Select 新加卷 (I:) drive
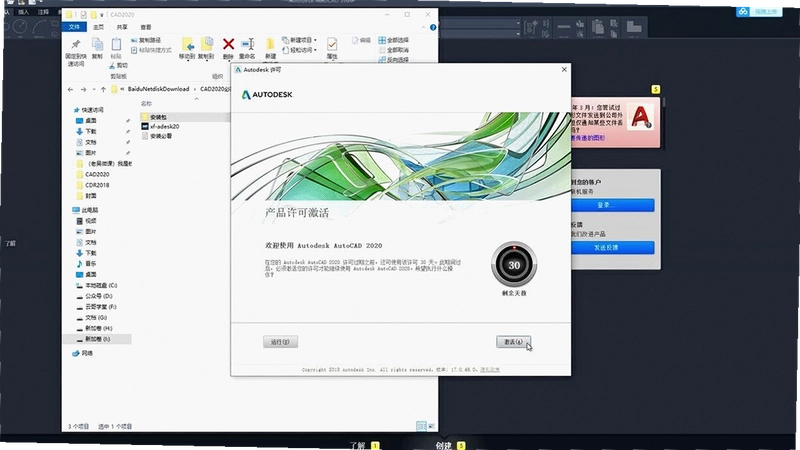The height and width of the screenshot is (450, 800). (x=96, y=339)
